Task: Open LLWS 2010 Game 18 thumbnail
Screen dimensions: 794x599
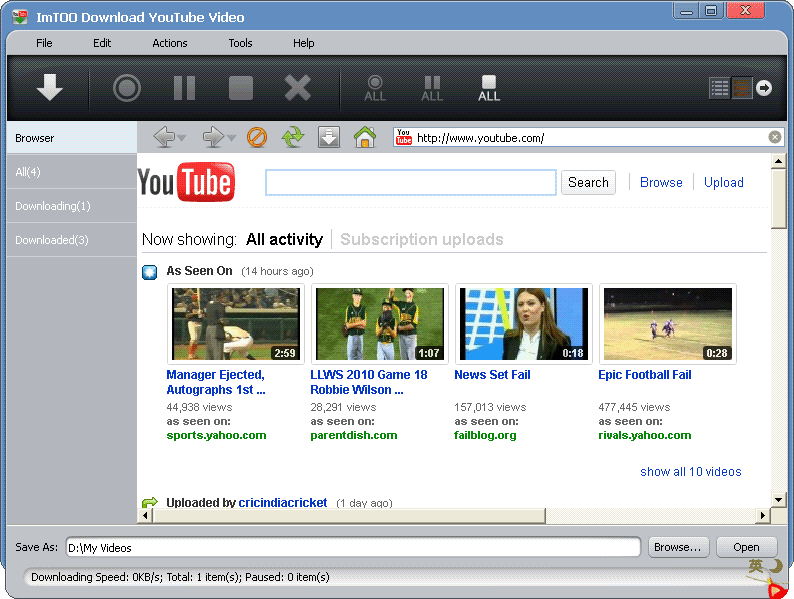Action: click(380, 324)
